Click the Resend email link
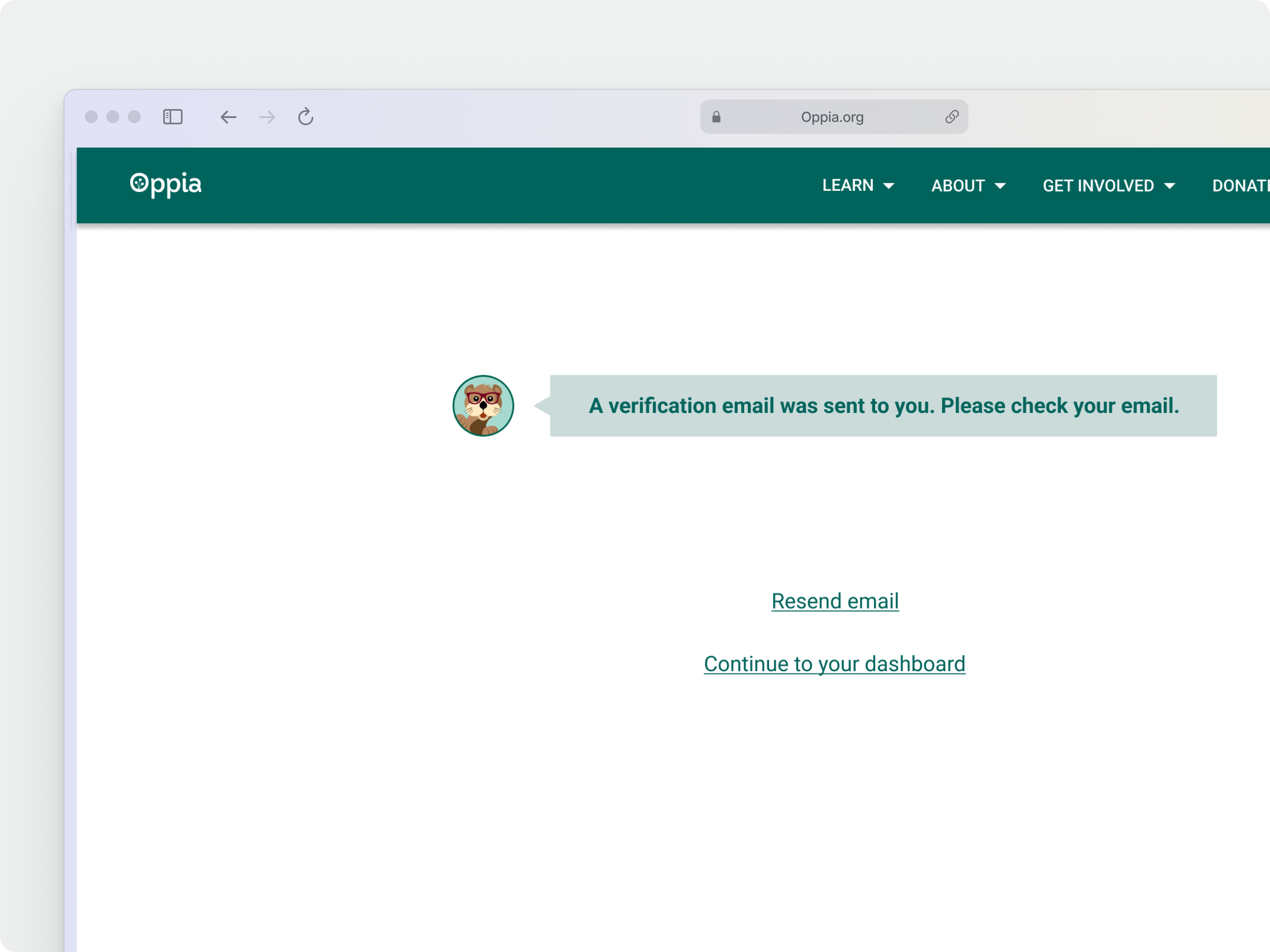The height and width of the screenshot is (952, 1270). 835,601
